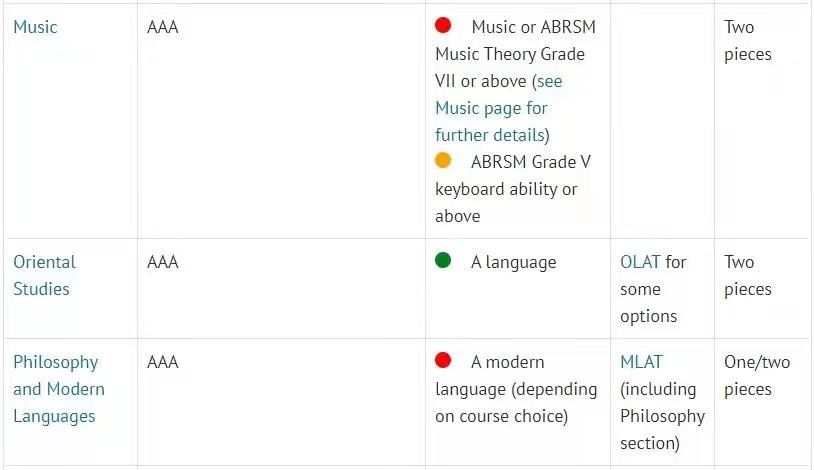Click 'Two pieces' in the Music row
The image size is (814, 470).
pyautogui.click(x=748, y=41)
